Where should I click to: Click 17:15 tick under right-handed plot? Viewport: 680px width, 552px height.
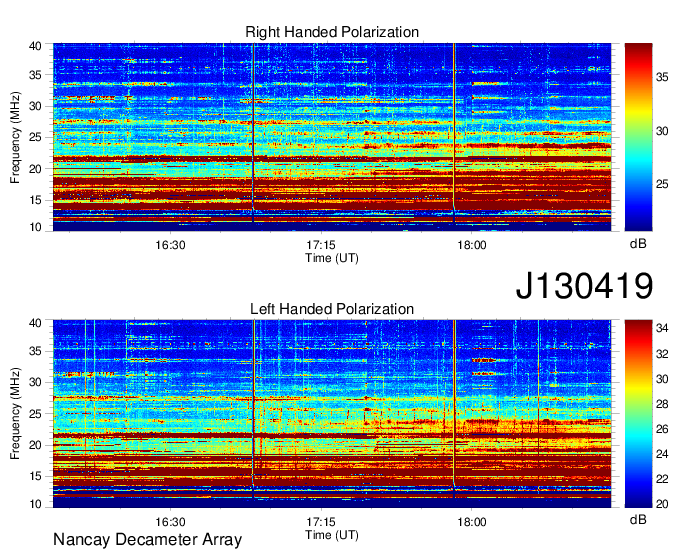321,245
